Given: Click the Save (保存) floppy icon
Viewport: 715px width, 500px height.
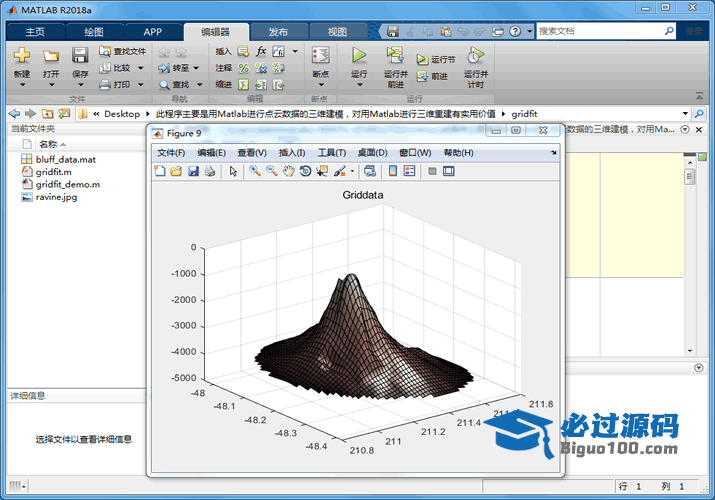Looking at the screenshot, I should (x=80, y=55).
